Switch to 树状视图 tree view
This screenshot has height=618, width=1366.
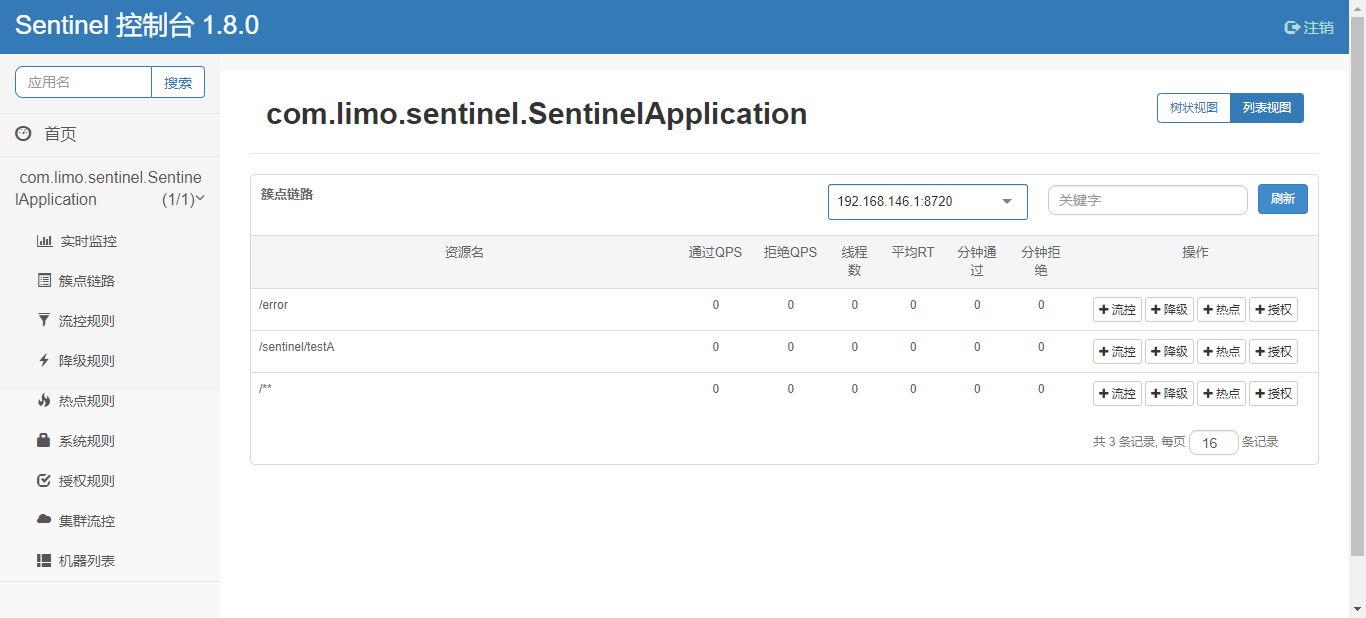coord(1194,108)
